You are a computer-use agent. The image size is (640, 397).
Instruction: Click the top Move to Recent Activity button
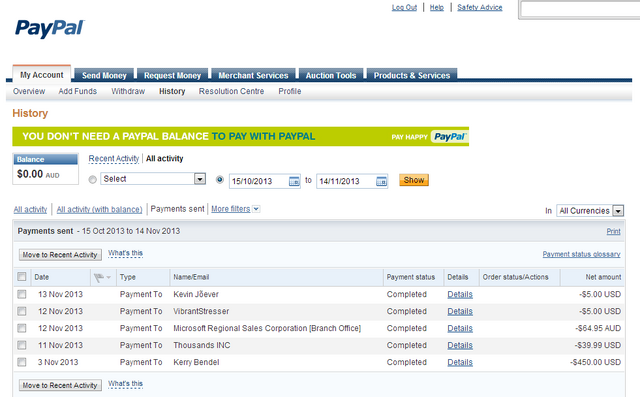coord(60,255)
